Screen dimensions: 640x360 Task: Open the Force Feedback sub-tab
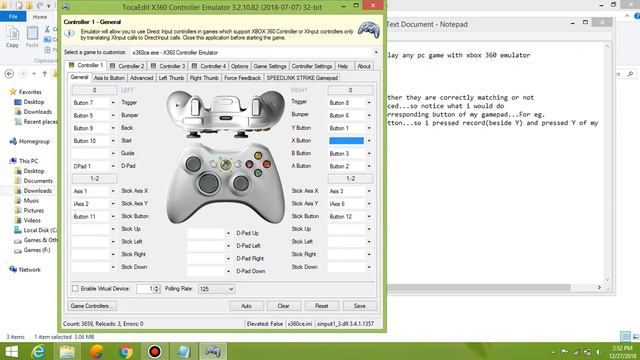click(x=242, y=78)
